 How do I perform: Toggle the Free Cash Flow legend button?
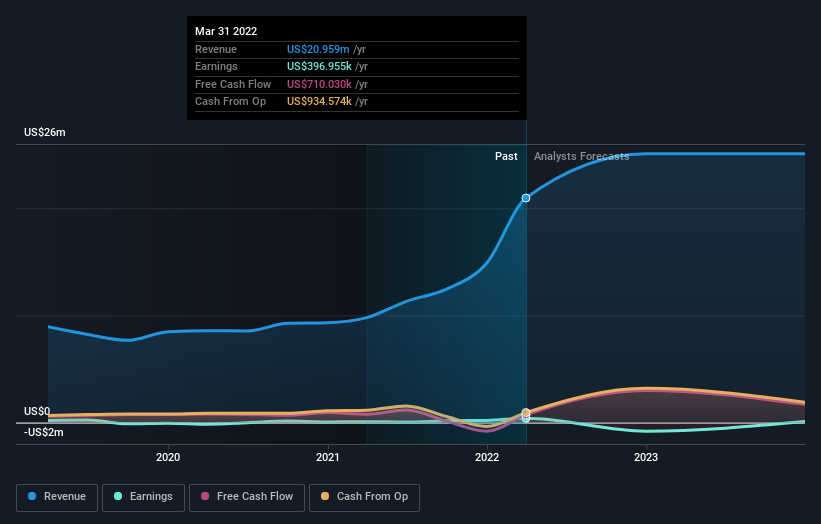coord(247,497)
